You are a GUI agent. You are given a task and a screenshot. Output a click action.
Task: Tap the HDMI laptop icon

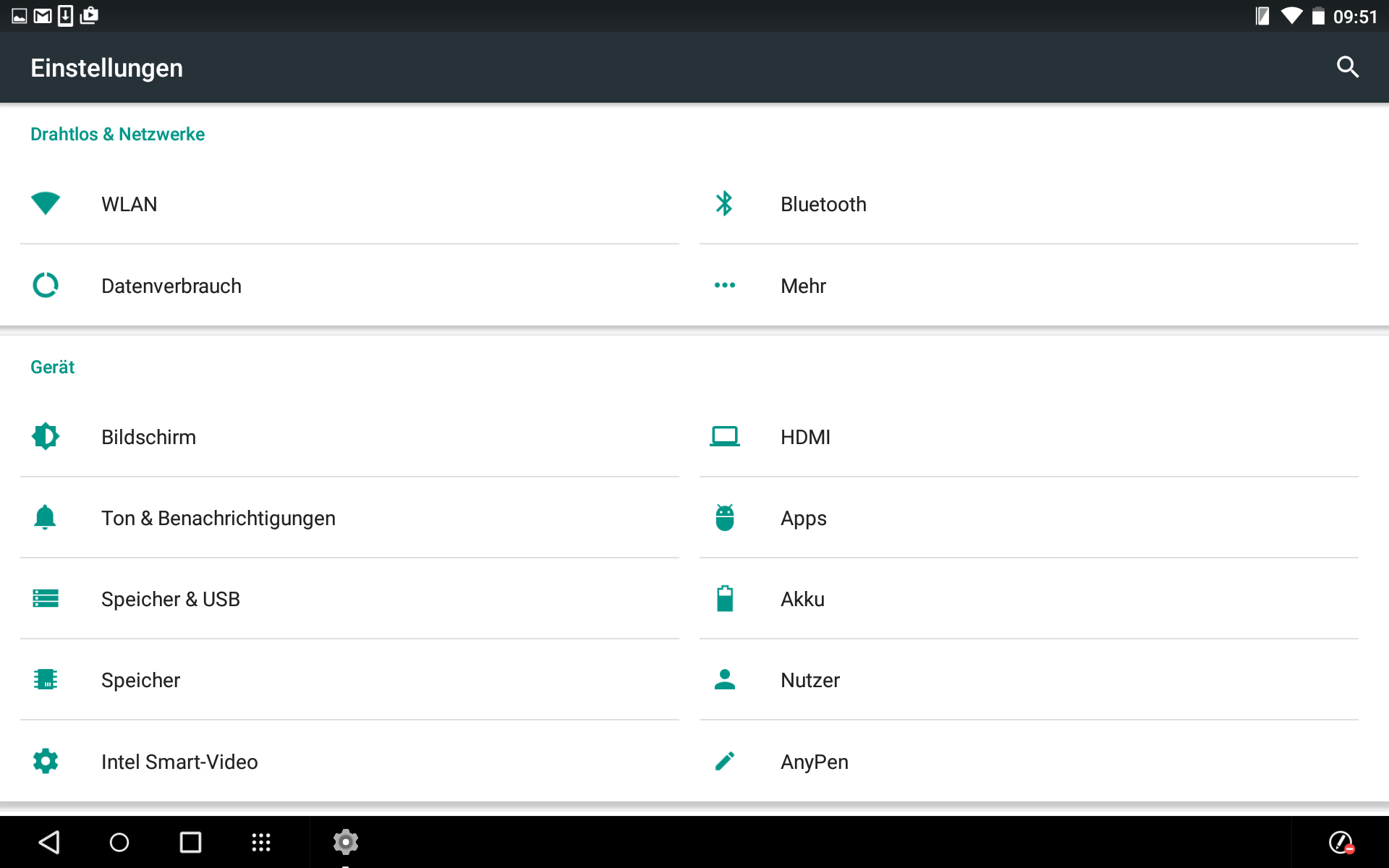click(x=724, y=436)
